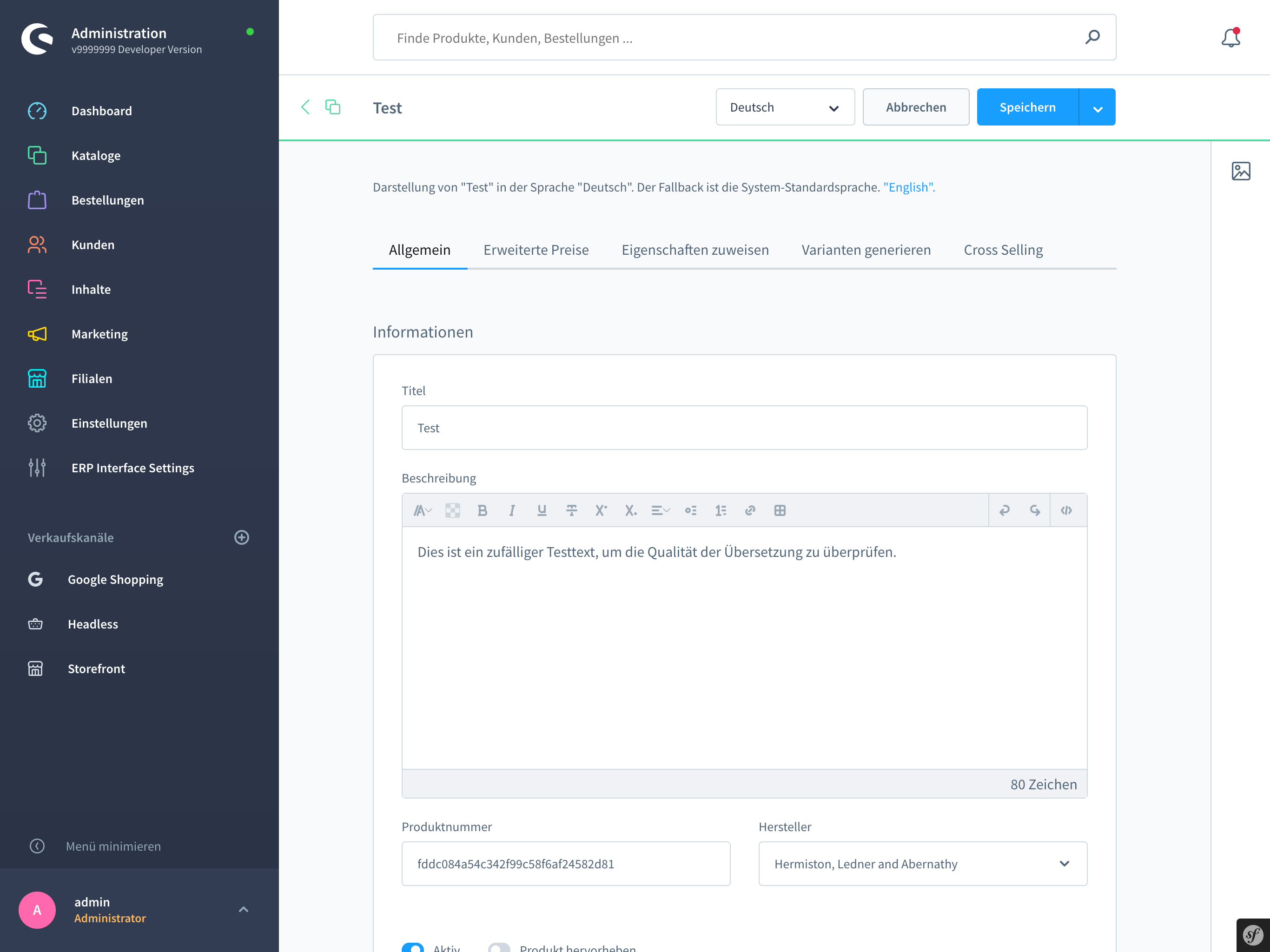Click the Titel input field
The width and height of the screenshot is (1270, 952).
click(744, 428)
